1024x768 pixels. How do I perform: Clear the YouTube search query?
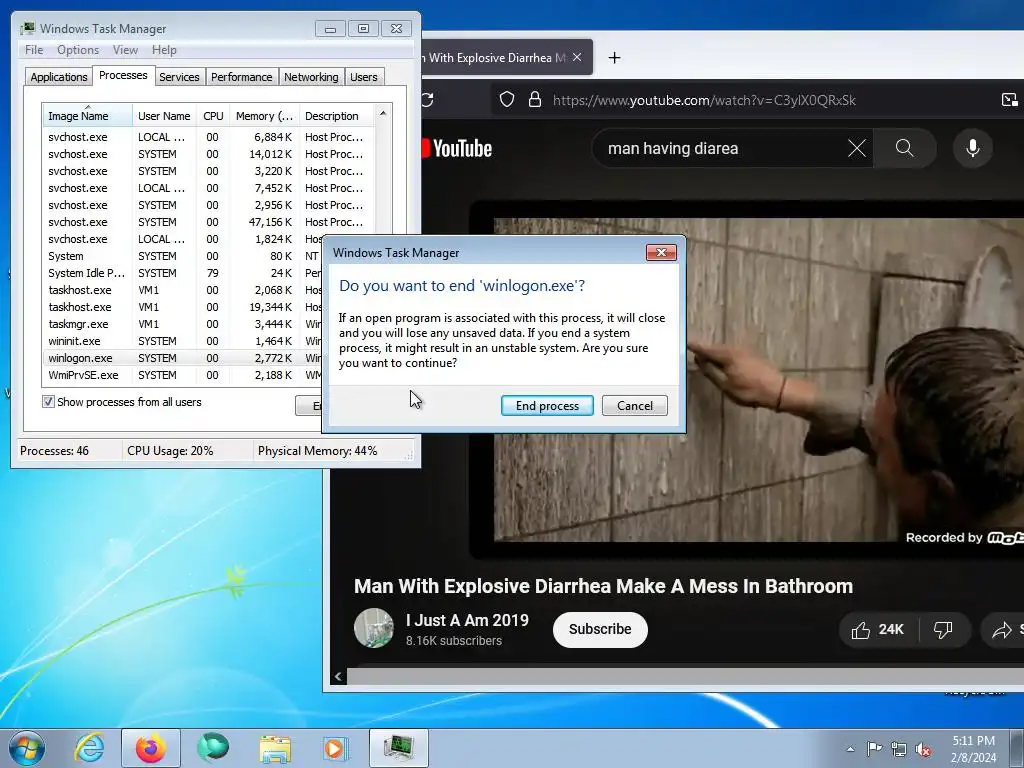(857, 148)
